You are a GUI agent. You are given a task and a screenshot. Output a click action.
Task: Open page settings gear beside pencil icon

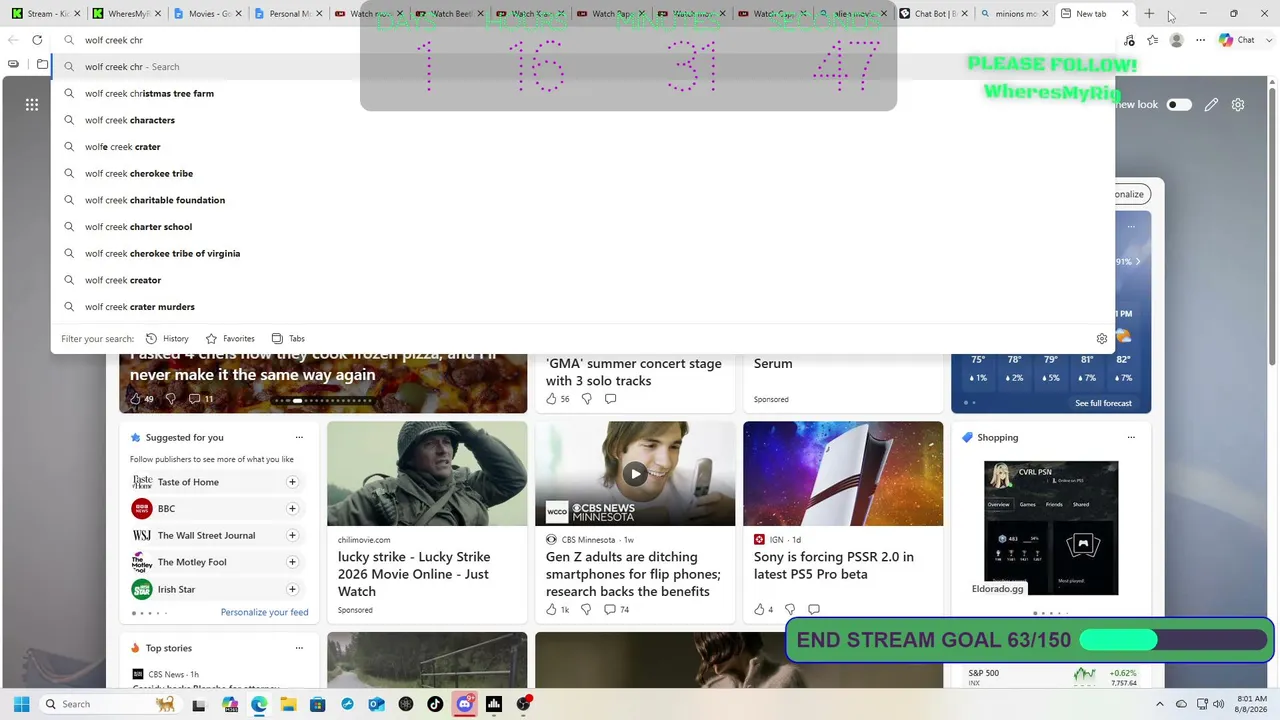coord(1238,104)
